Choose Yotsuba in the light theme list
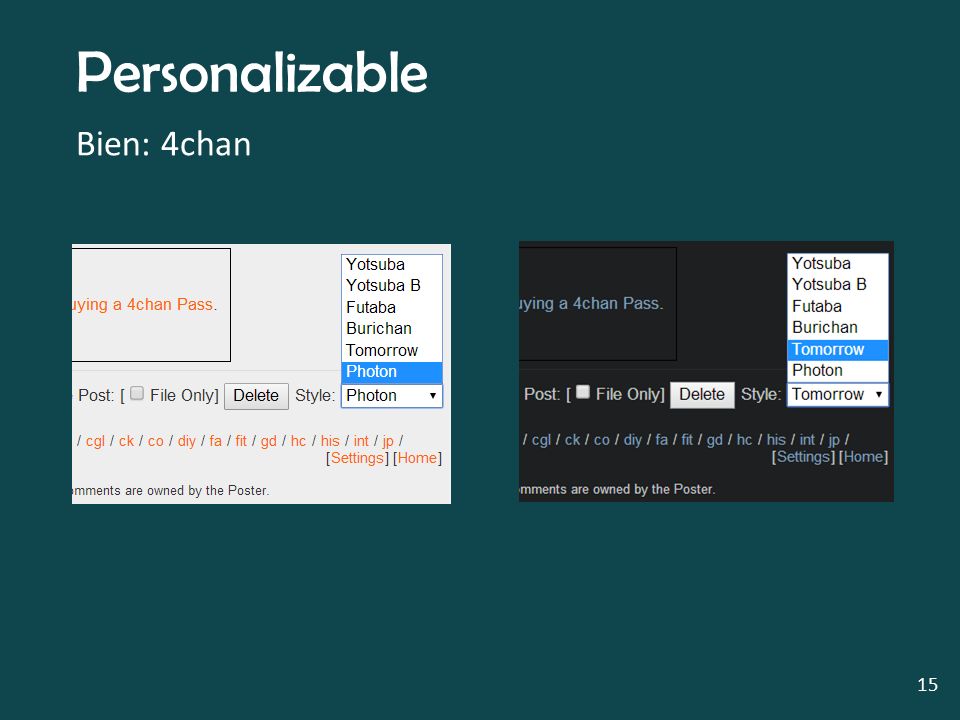This screenshot has height=720, width=960. [x=392, y=264]
